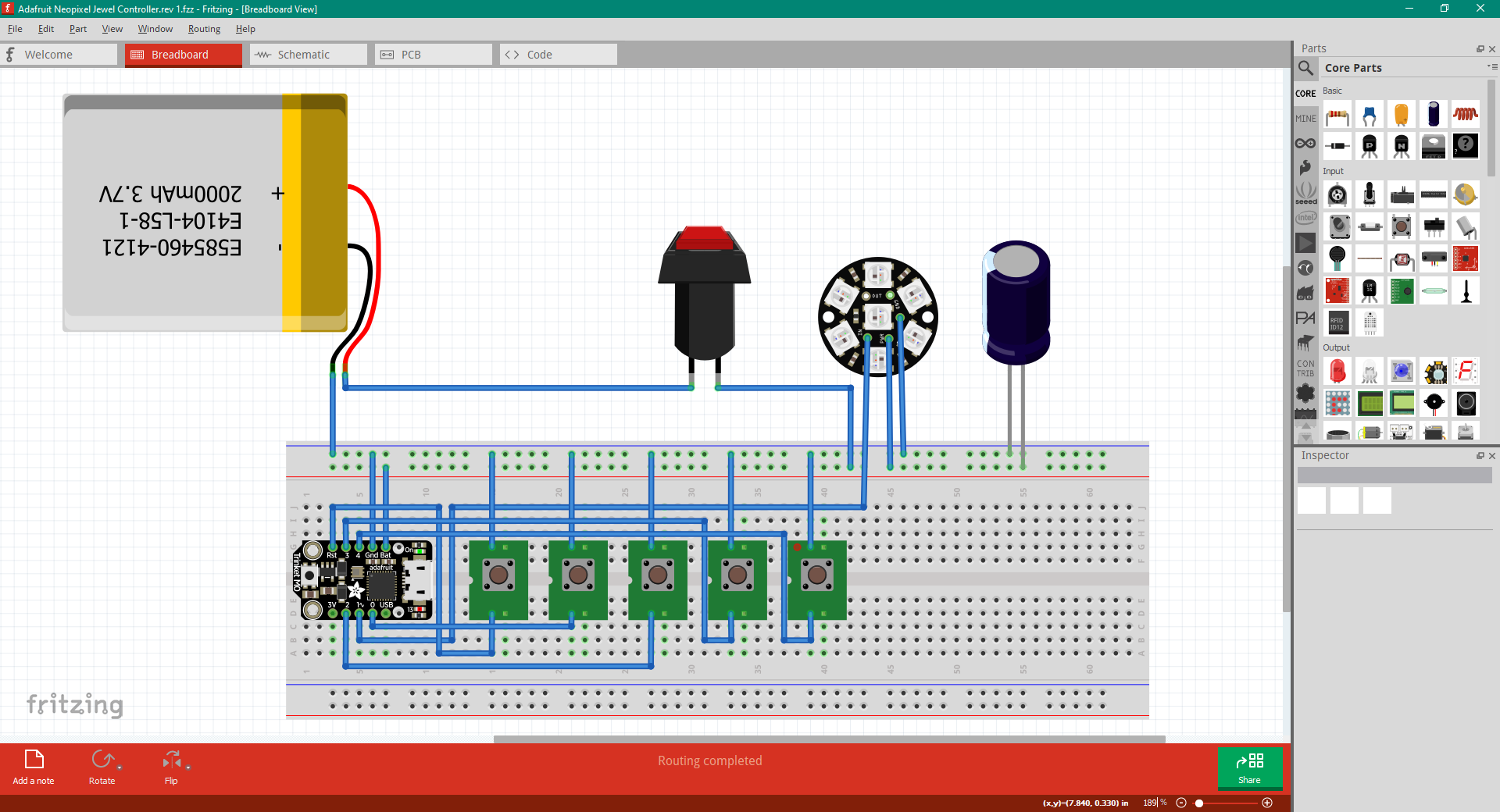Select the resistor part in Core Parts

(1337, 115)
